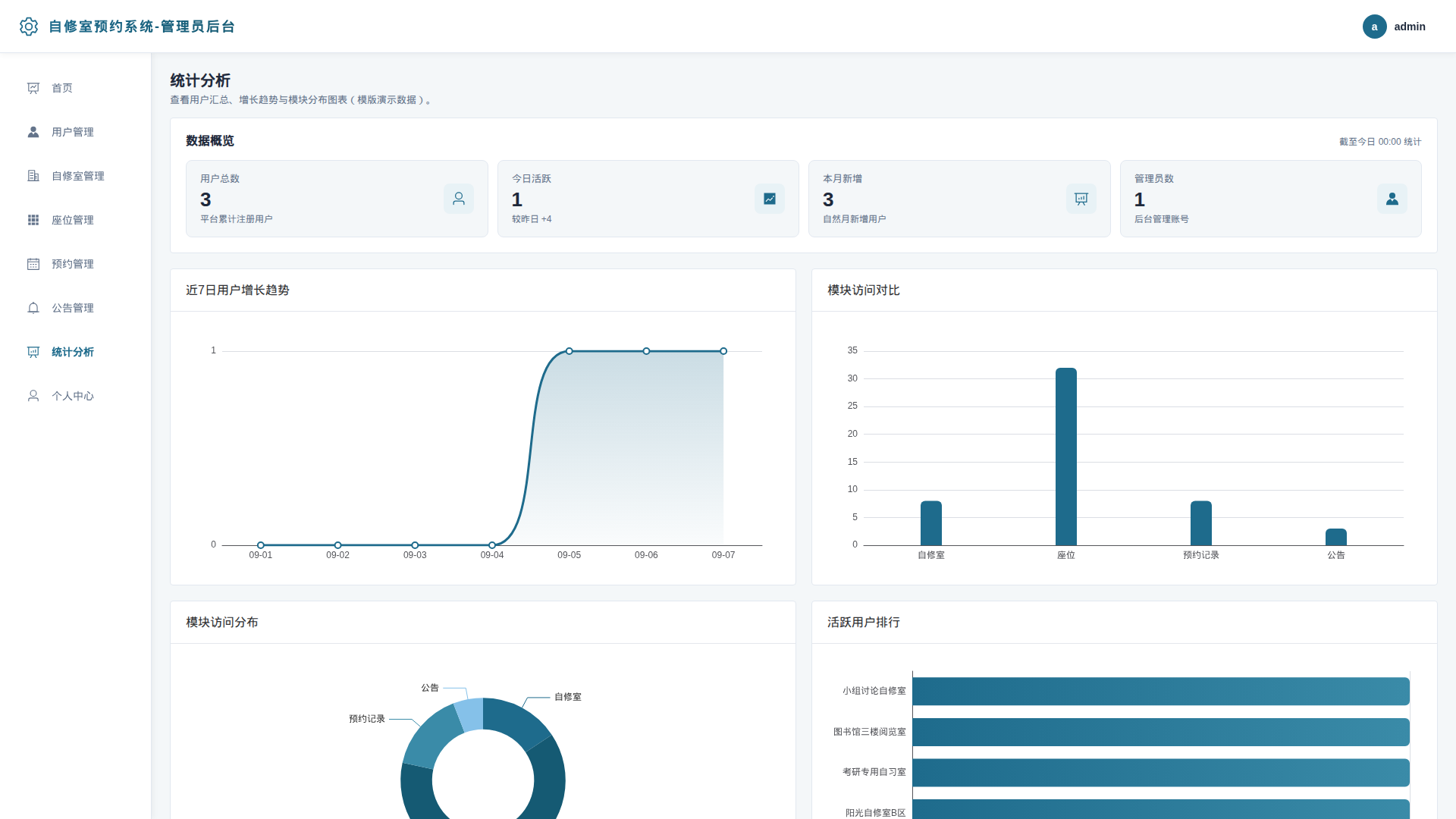Click the 用户总数 label
This screenshot has height=819, width=1456.
point(220,179)
